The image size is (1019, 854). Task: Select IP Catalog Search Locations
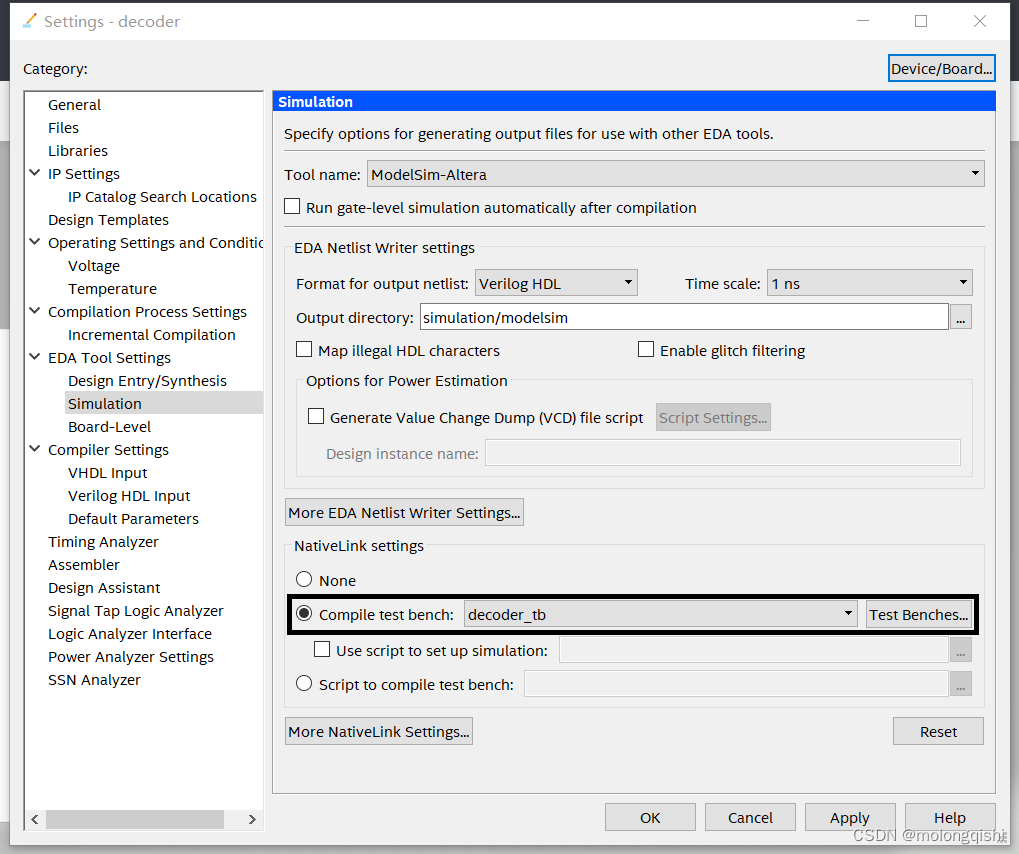(162, 197)
